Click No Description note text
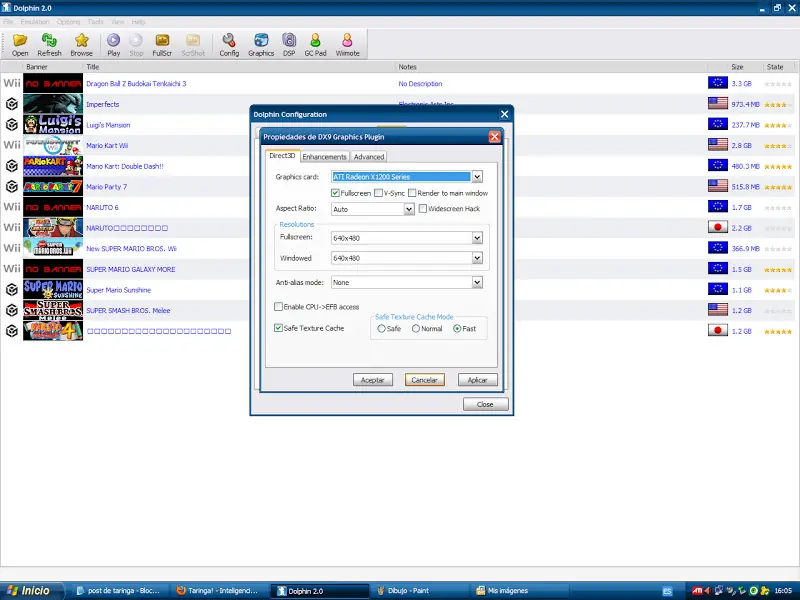Screen dimensions: 800x600 click(x=420, y=84)
